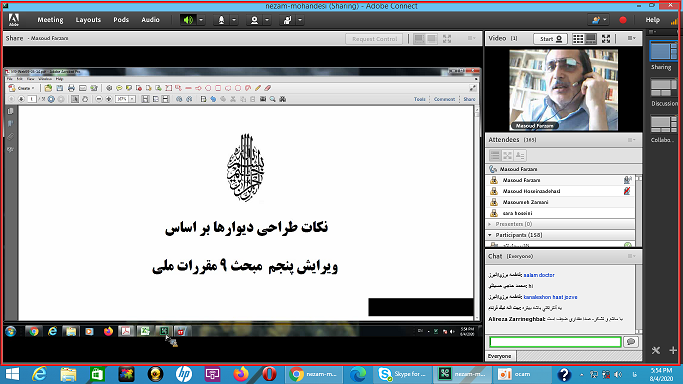Toggle Share pod scroll view
The height and width of the screenshot is (384, 683).
431,39
